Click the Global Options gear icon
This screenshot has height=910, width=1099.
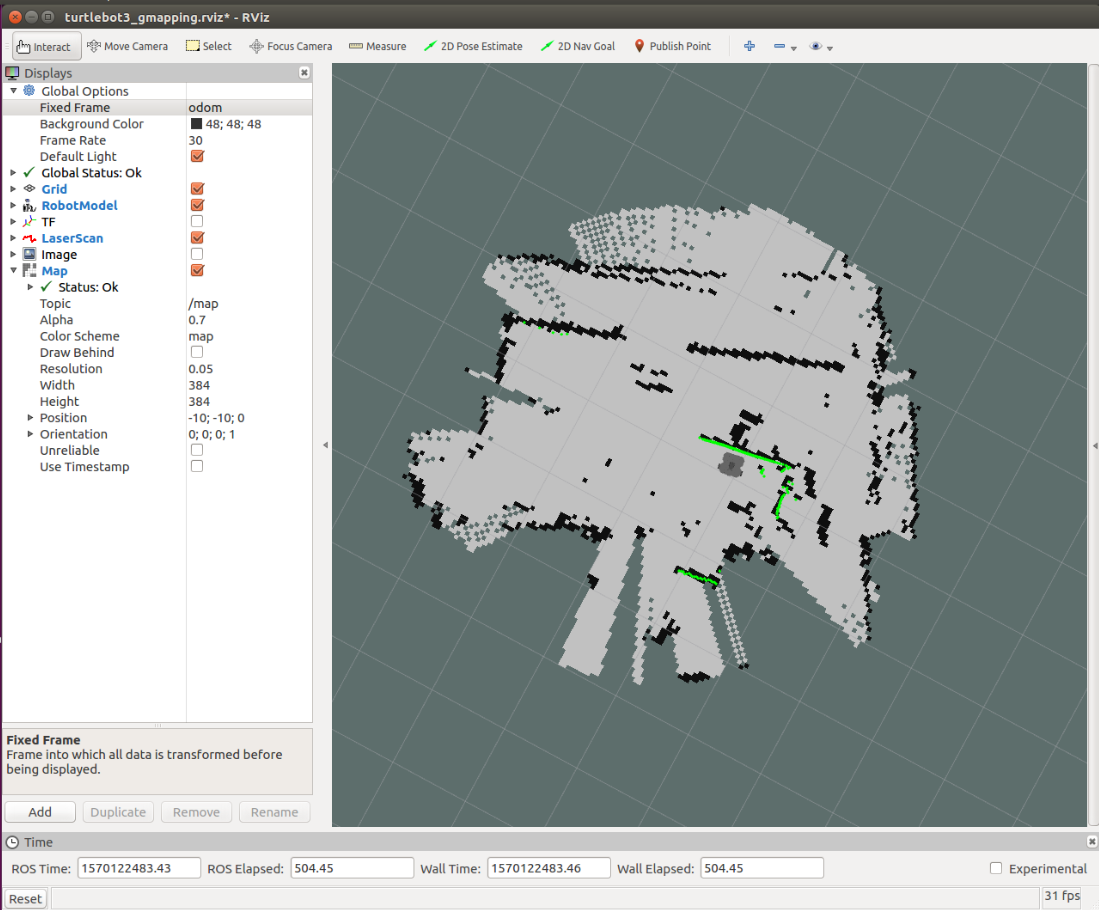(29, 90)
